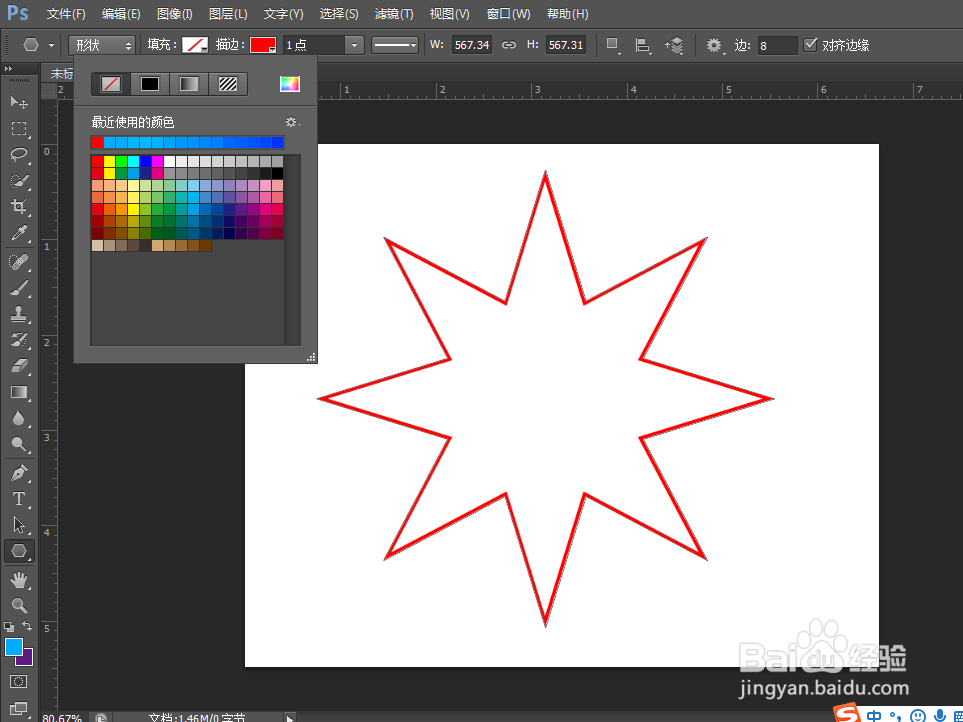Open the stroke color dropdown
The width and height of the screenshot is (963, 722).
(x=263, y=45)
